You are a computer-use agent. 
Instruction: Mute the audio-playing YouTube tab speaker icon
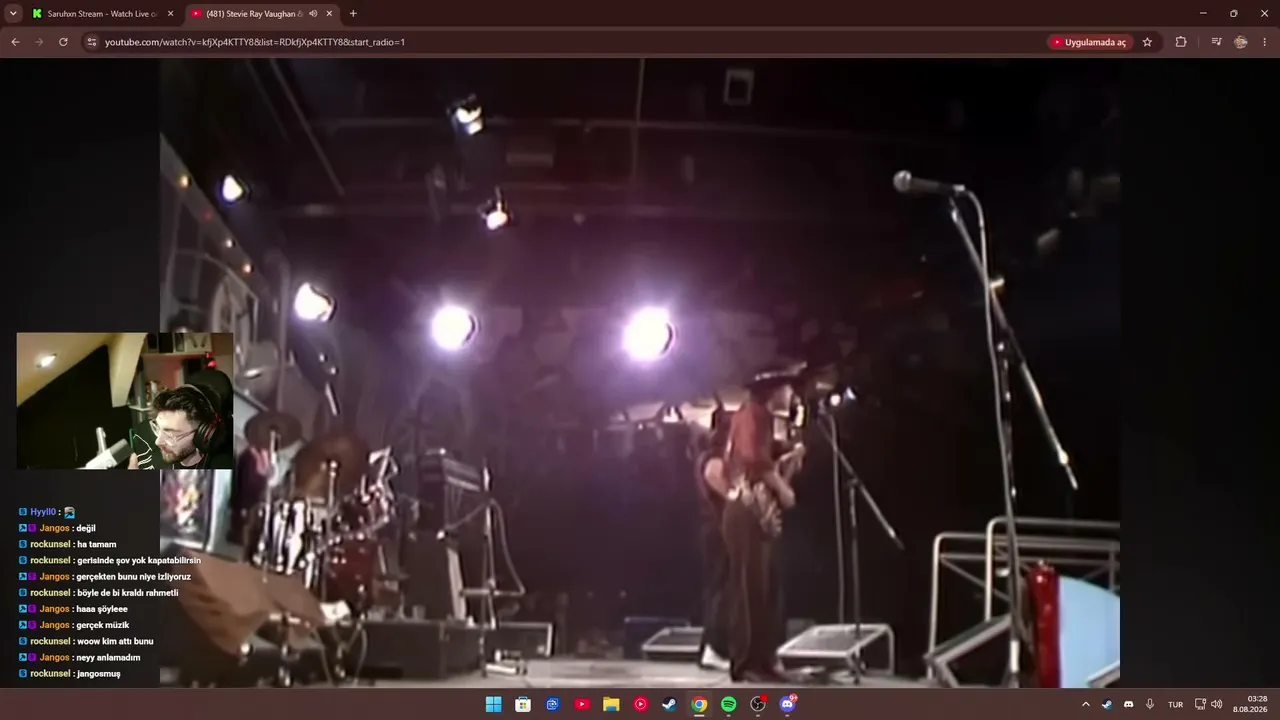tap(313, 14)
